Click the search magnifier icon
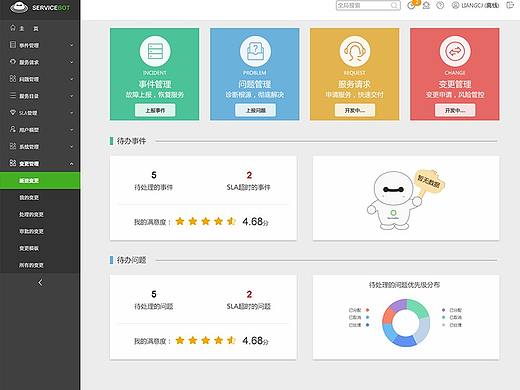Viewport: 520px width, 390px height. [x=394, y=5]
